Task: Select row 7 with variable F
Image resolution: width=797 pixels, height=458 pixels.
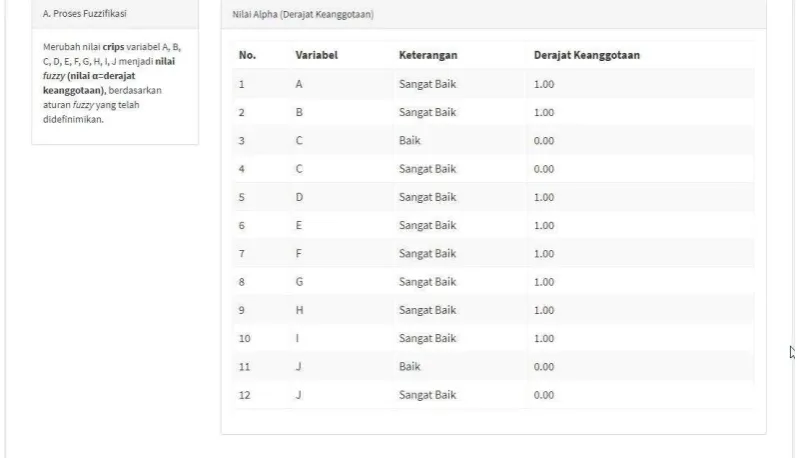Action: pyautogui.click(x=493, y=254)
